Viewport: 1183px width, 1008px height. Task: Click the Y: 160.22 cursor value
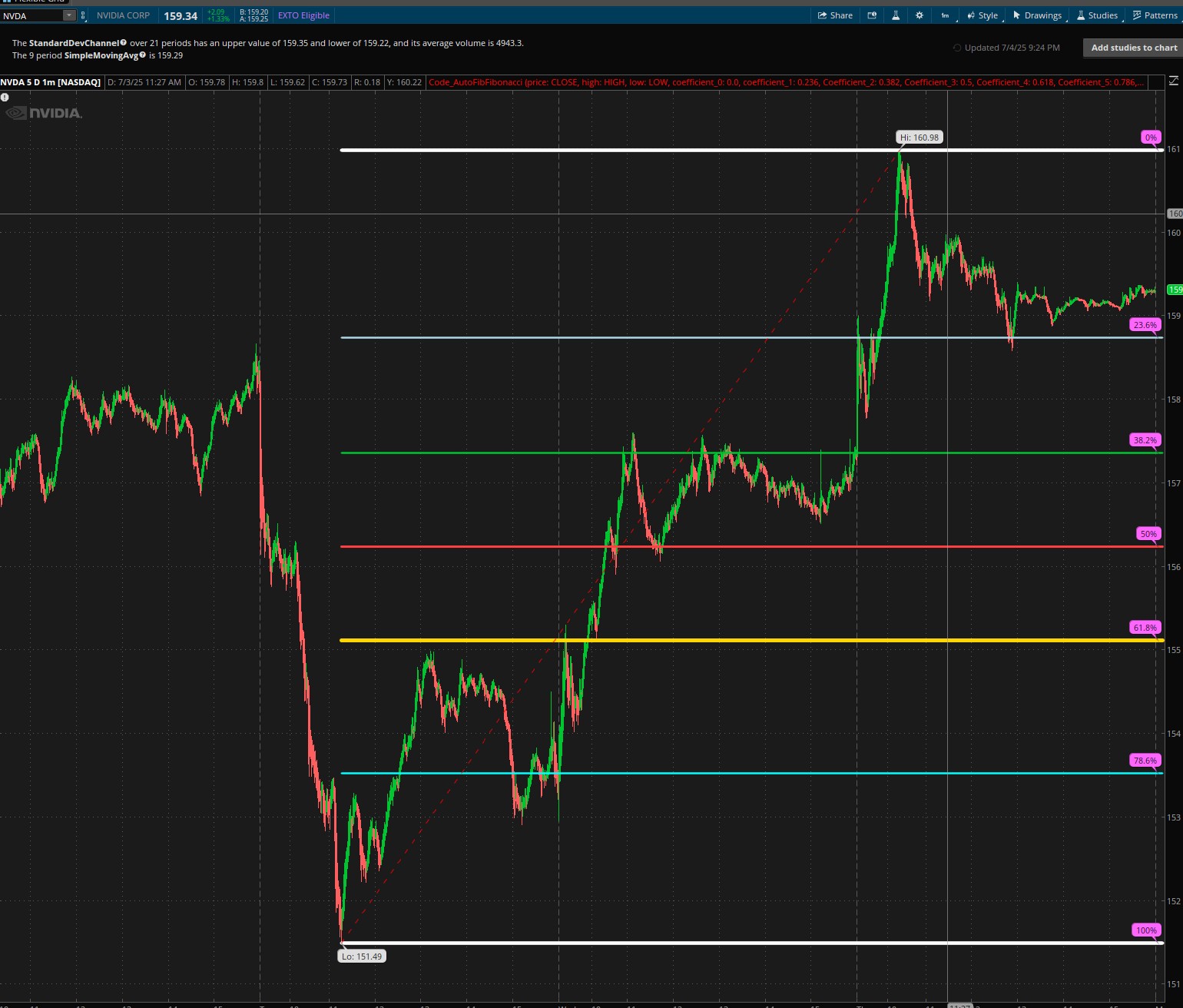[404, 82]
